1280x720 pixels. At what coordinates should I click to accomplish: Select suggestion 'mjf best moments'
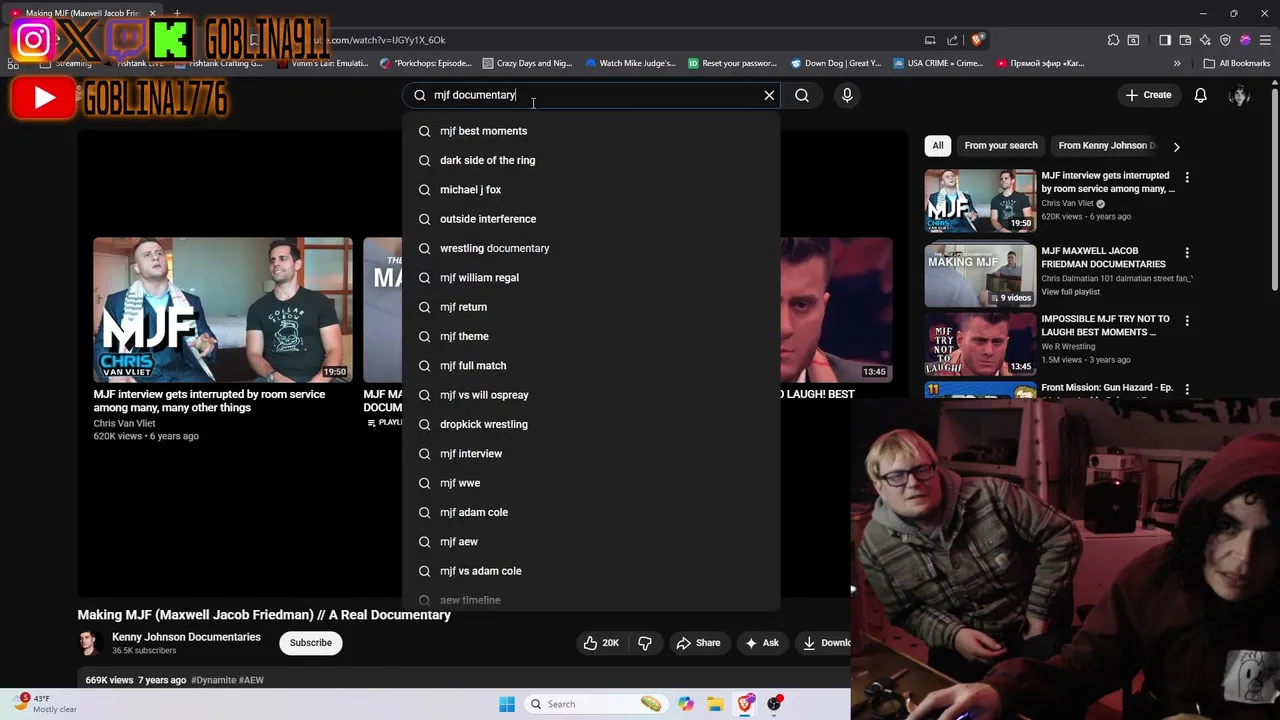tap(591, 131)
